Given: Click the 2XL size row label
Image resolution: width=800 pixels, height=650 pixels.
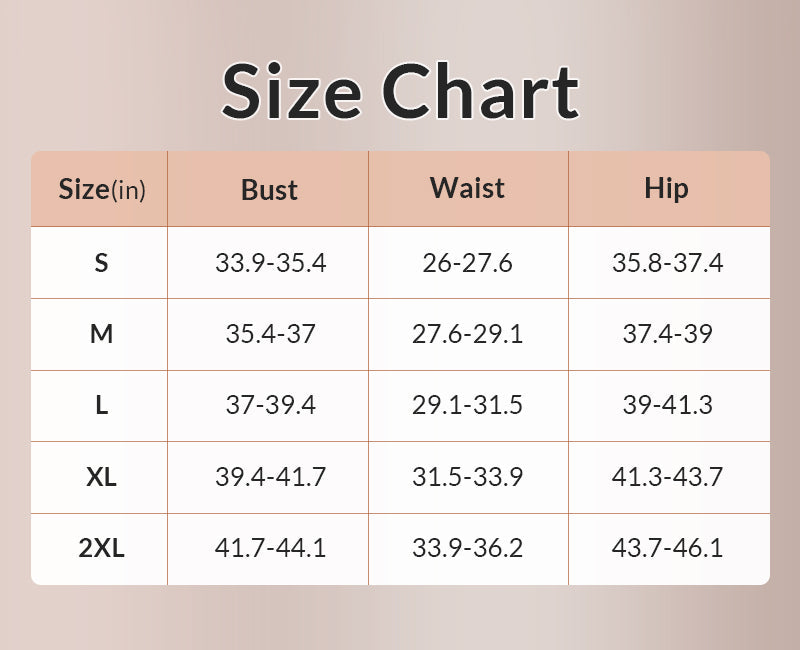Looking at the screenshot, I should [x=101, y=548].
